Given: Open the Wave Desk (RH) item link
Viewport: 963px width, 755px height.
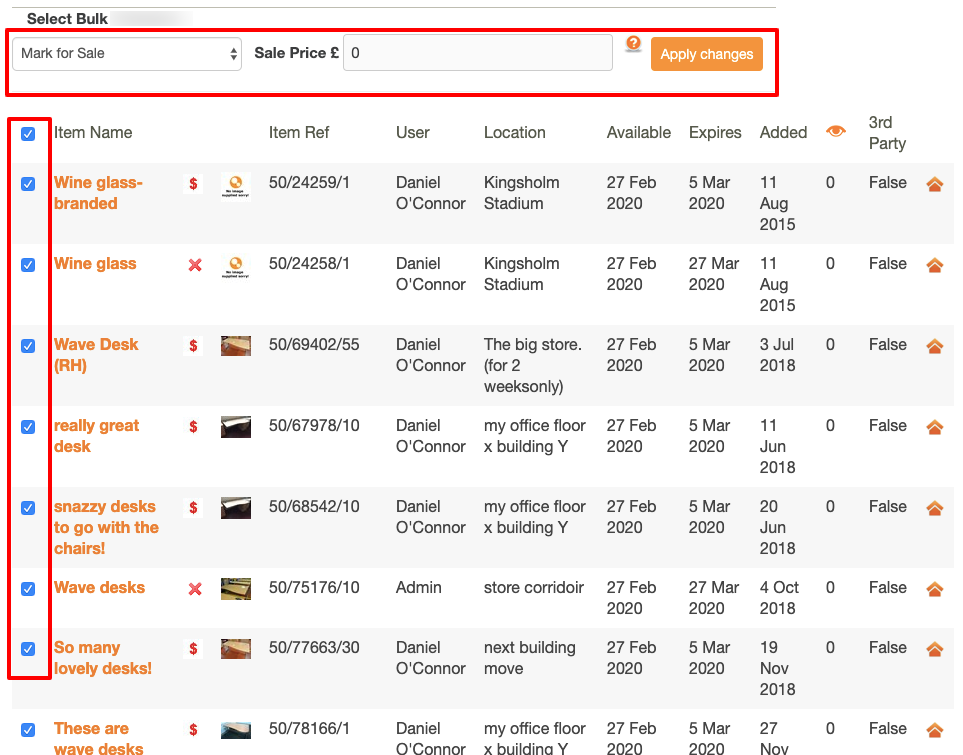Looking at the screenshot, I should coord(95,355).
